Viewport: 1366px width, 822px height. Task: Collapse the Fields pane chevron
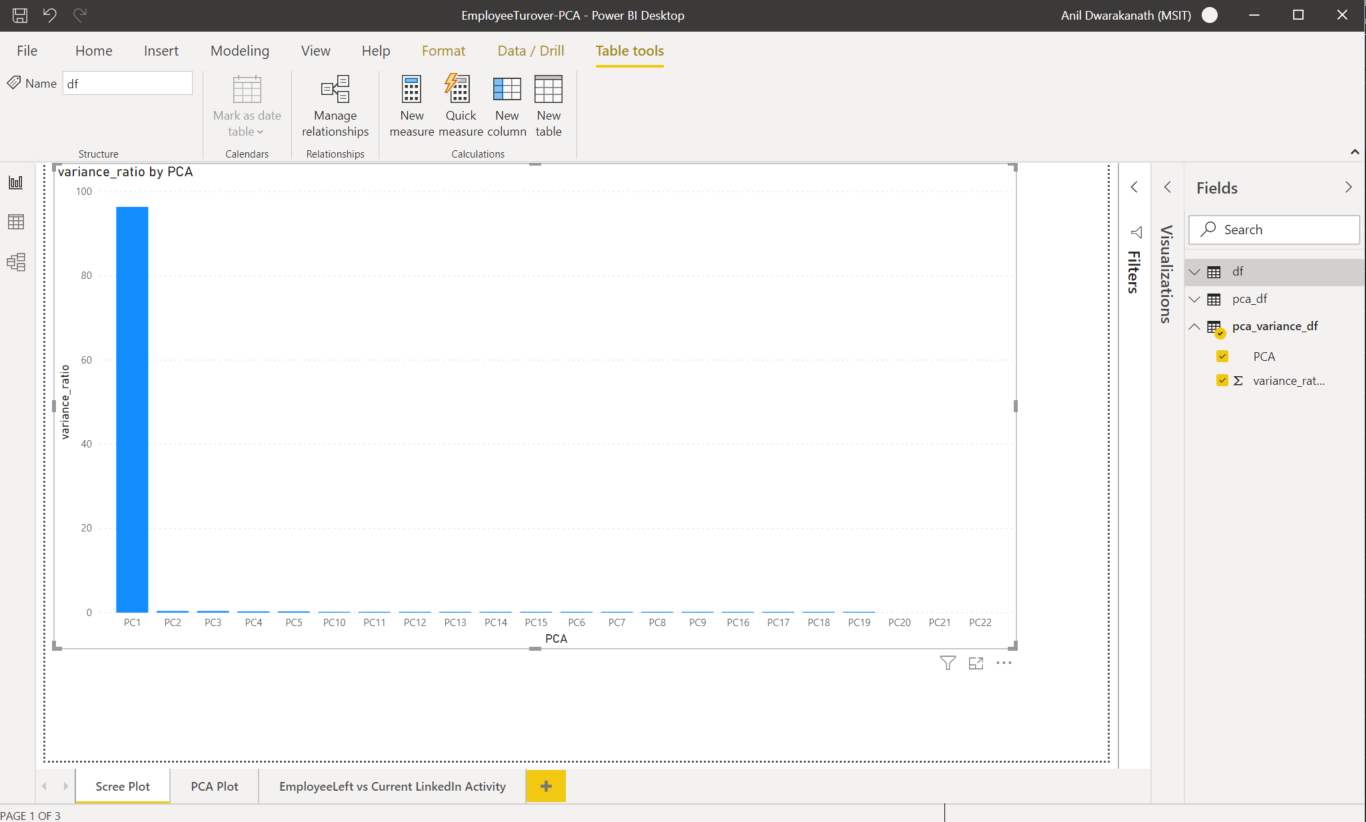coord(1348,187)
